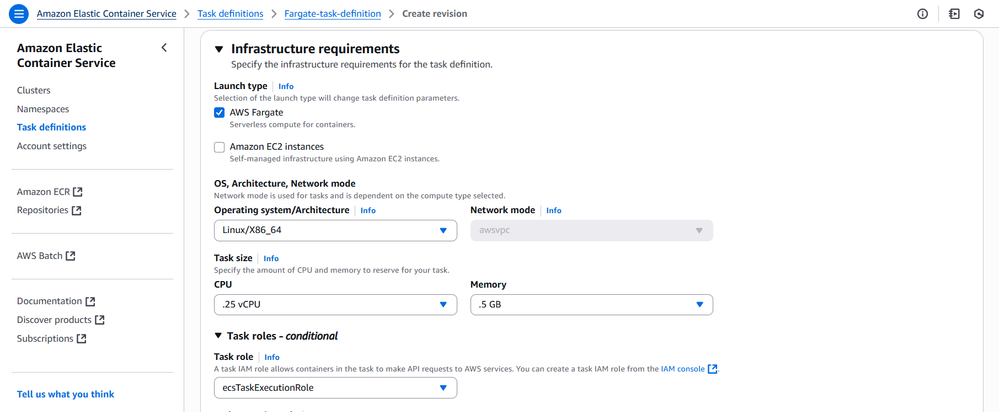The image size is (999, 412).
Task: Click the info circle icon in top bar
Action: [x=922, y=14]
